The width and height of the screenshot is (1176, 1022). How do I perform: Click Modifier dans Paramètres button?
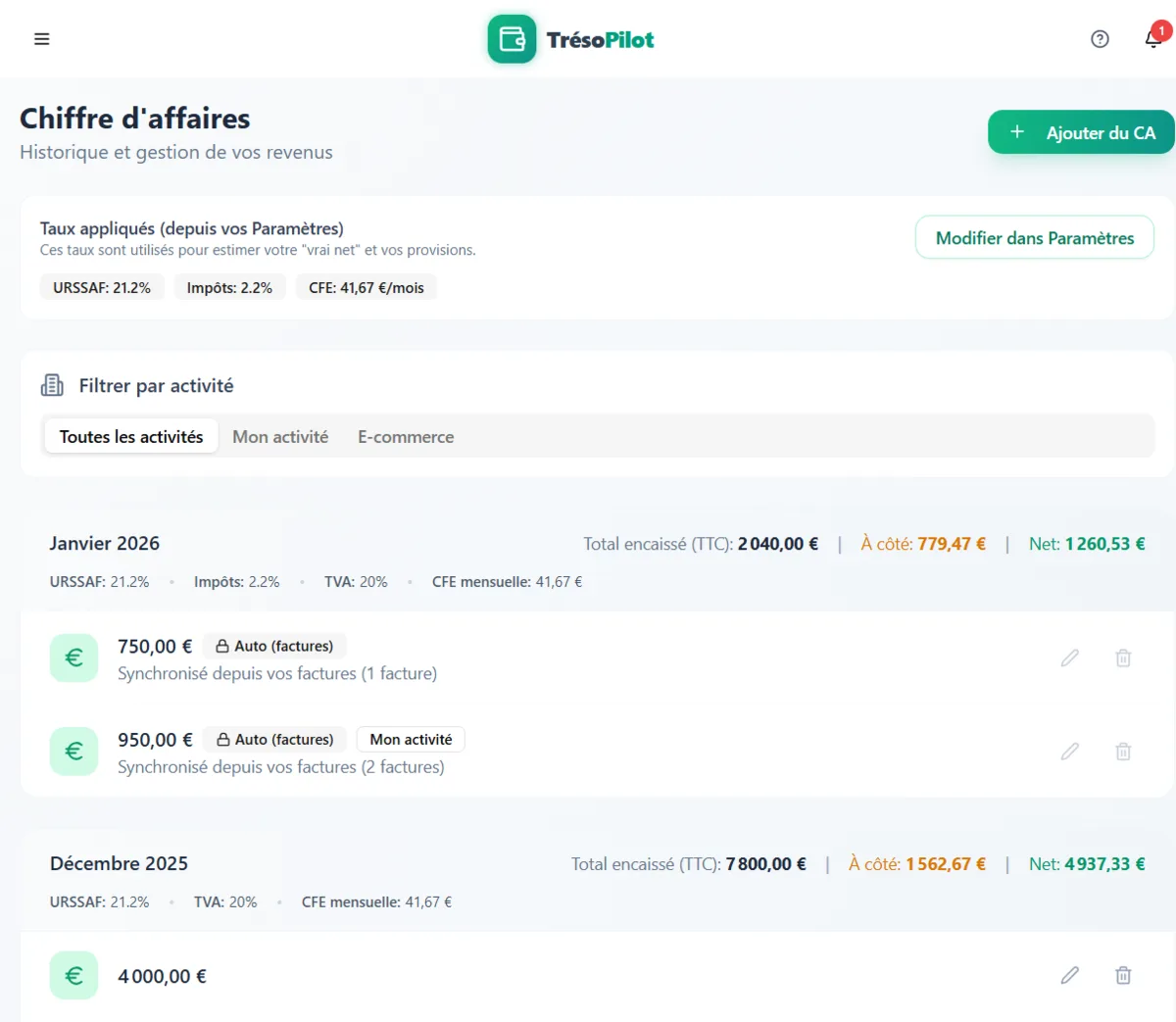tap(1034, 238)
